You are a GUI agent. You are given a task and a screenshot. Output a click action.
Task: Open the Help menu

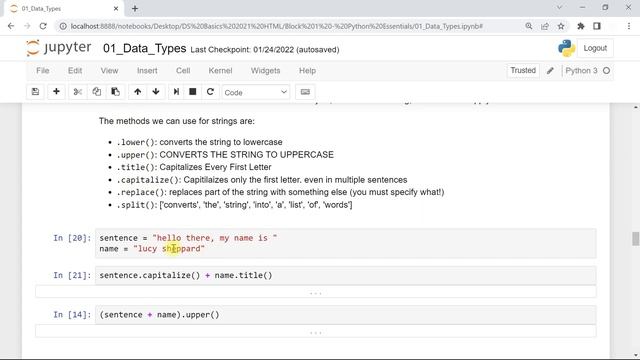(307, 71)
